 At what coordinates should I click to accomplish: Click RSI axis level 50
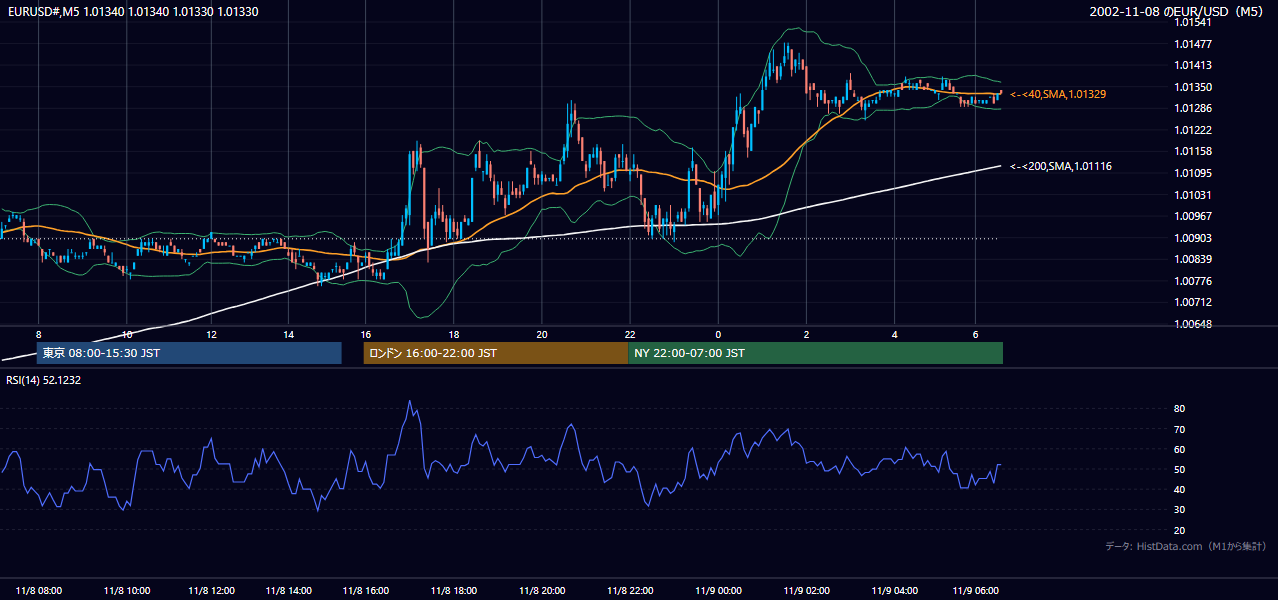[1180, 470]
